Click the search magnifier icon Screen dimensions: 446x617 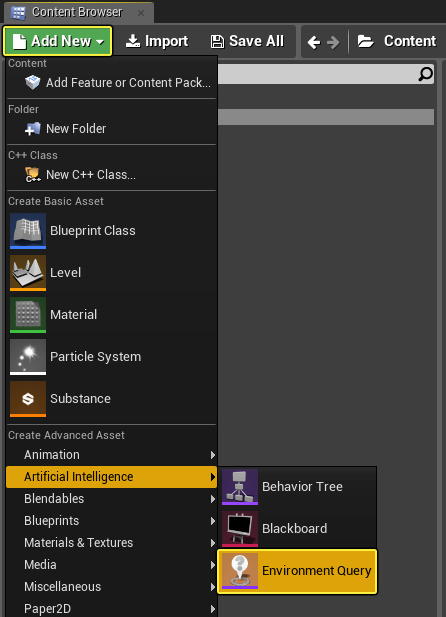pyautogui.click(x=426, y=74)
